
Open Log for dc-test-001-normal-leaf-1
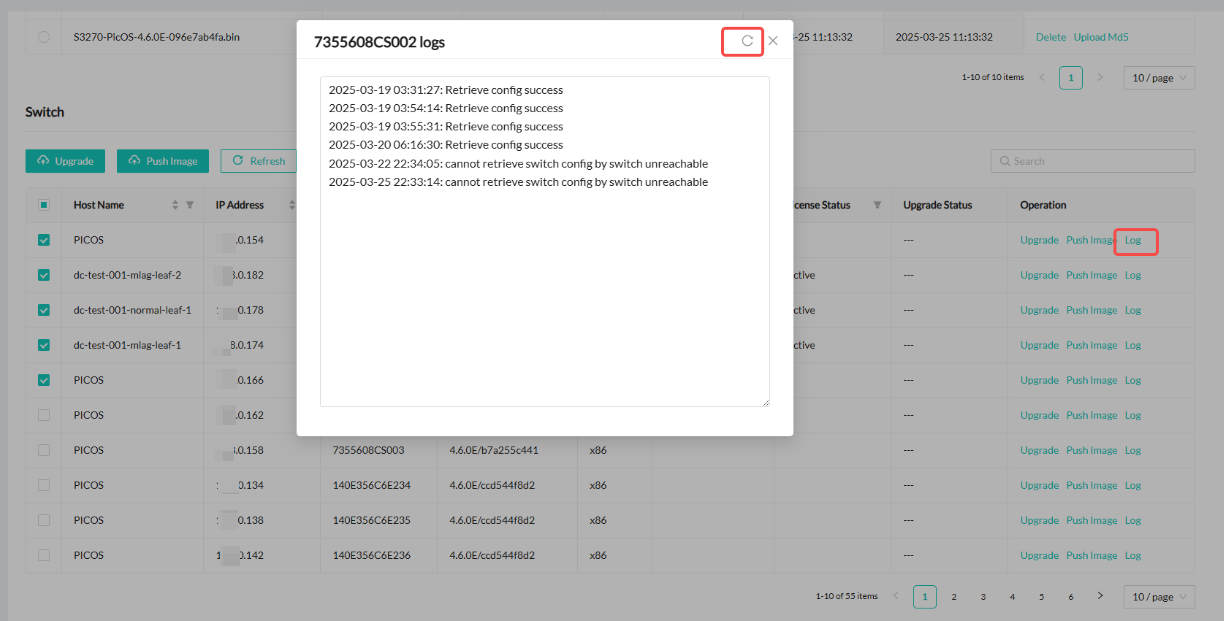click(x=1132, y=310)
